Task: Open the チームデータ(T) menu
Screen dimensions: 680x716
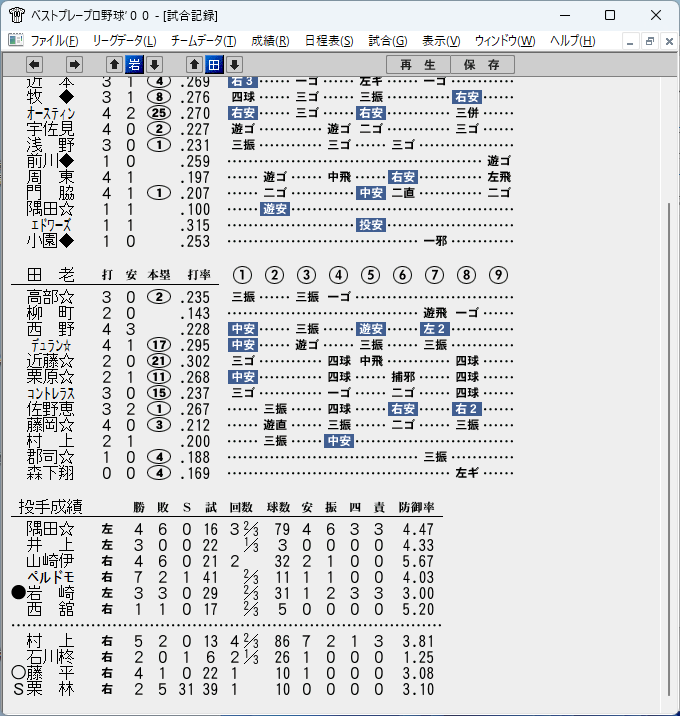Action: coord(204,41)
